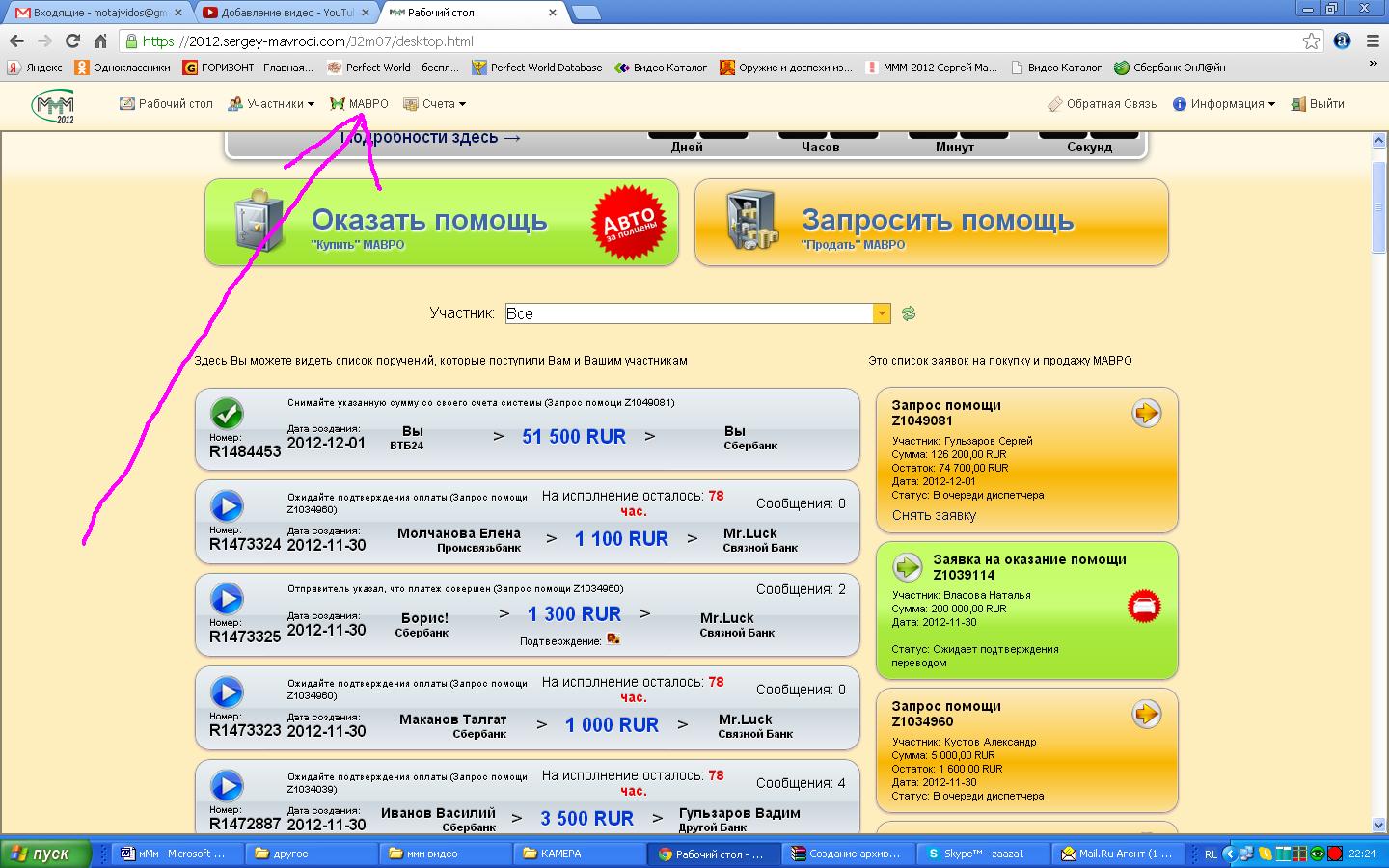Click the 1 000 RUR amount
The image size is (1389, 868).
(x=612, y=725)
